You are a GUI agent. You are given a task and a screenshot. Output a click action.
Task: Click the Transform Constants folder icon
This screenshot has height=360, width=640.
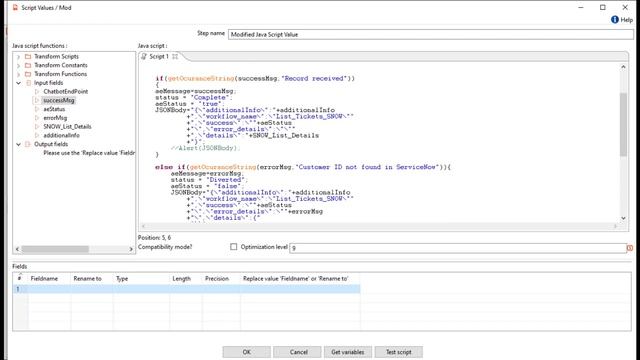(28, 65)
